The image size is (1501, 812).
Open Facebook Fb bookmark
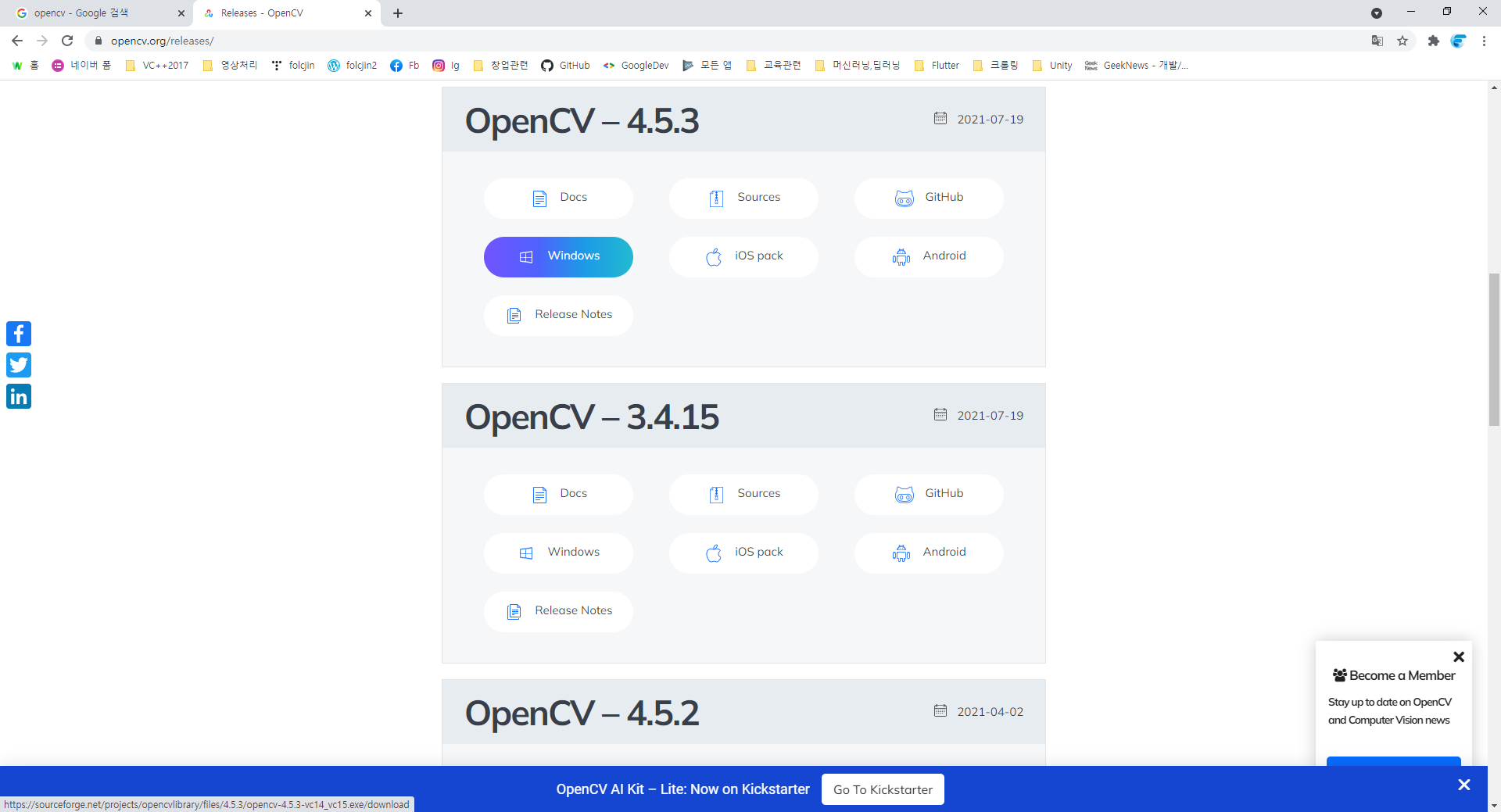[405, 66]
